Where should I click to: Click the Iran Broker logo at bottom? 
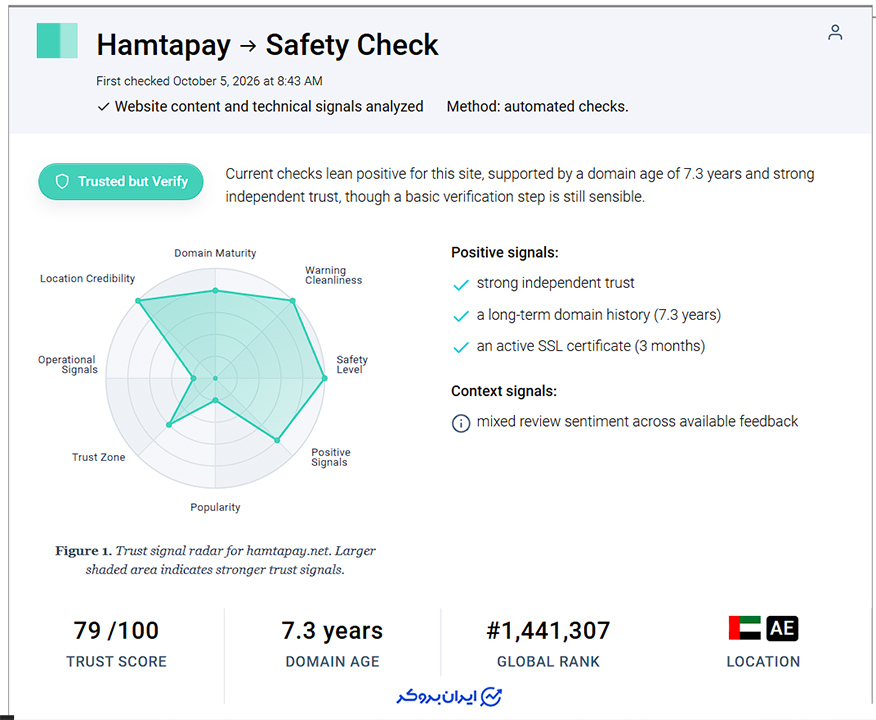click(449, 697)
